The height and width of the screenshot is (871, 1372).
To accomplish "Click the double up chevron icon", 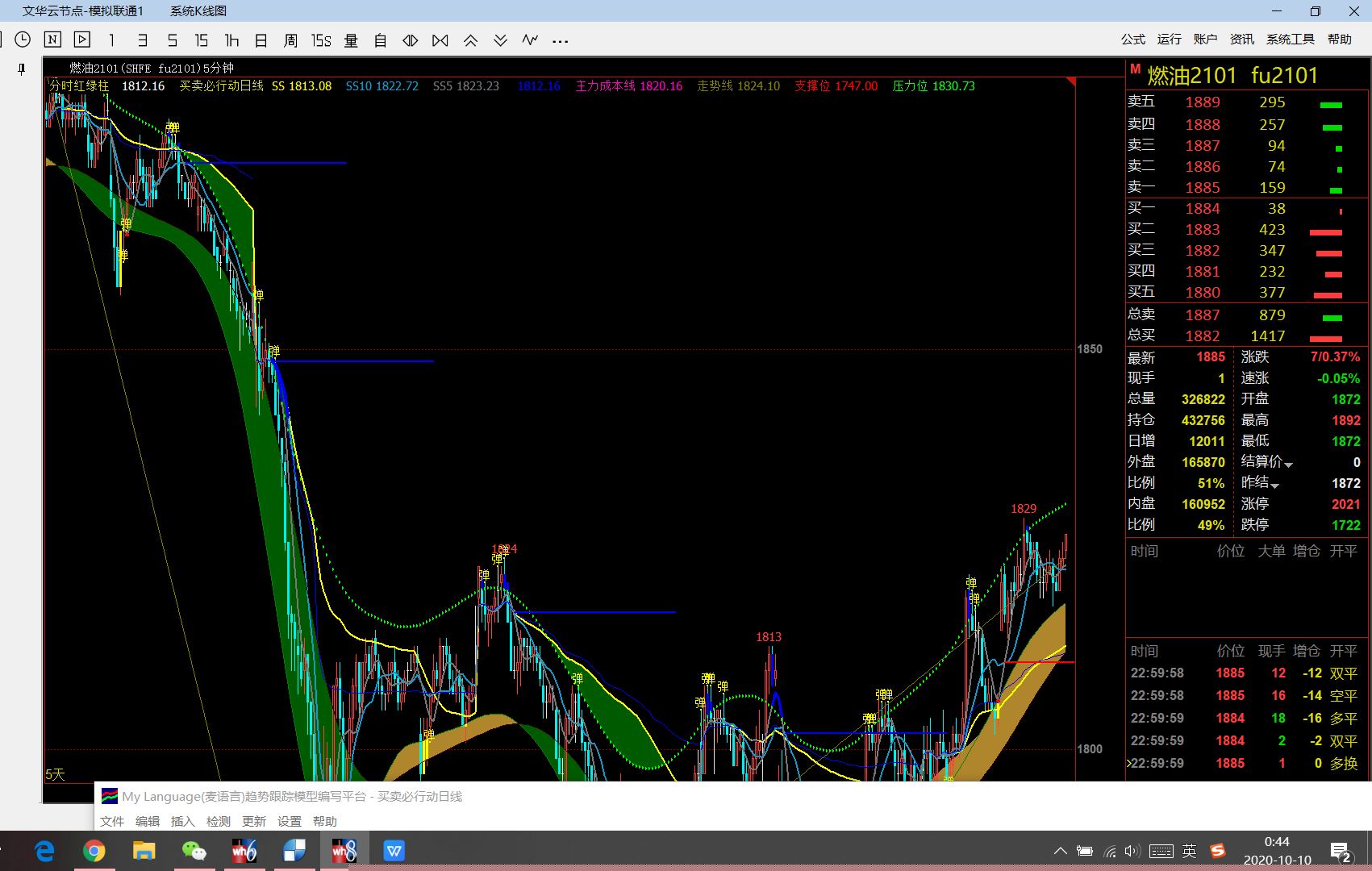I will coord(470,40).
